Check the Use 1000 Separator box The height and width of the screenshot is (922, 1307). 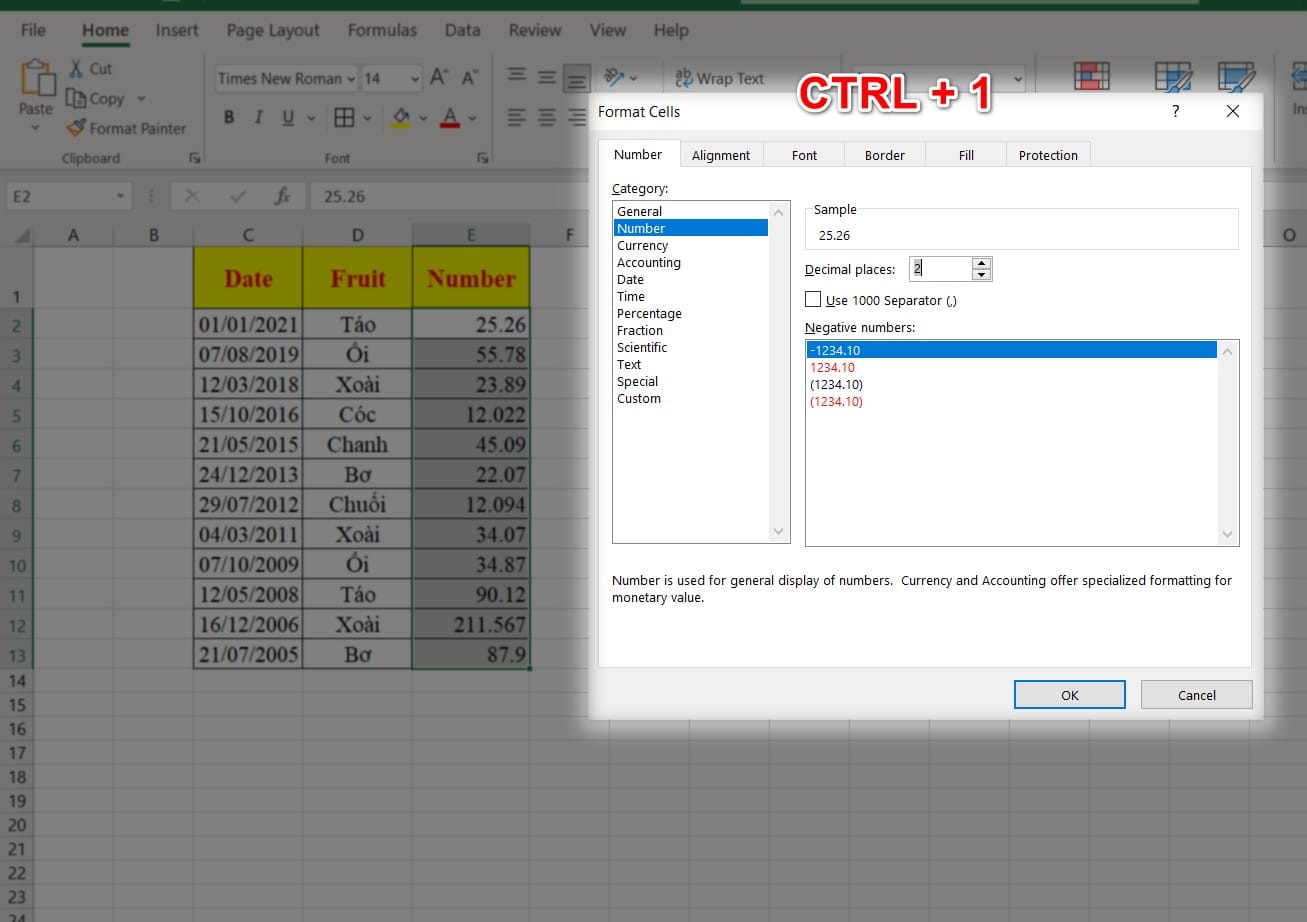coord(813,299)
